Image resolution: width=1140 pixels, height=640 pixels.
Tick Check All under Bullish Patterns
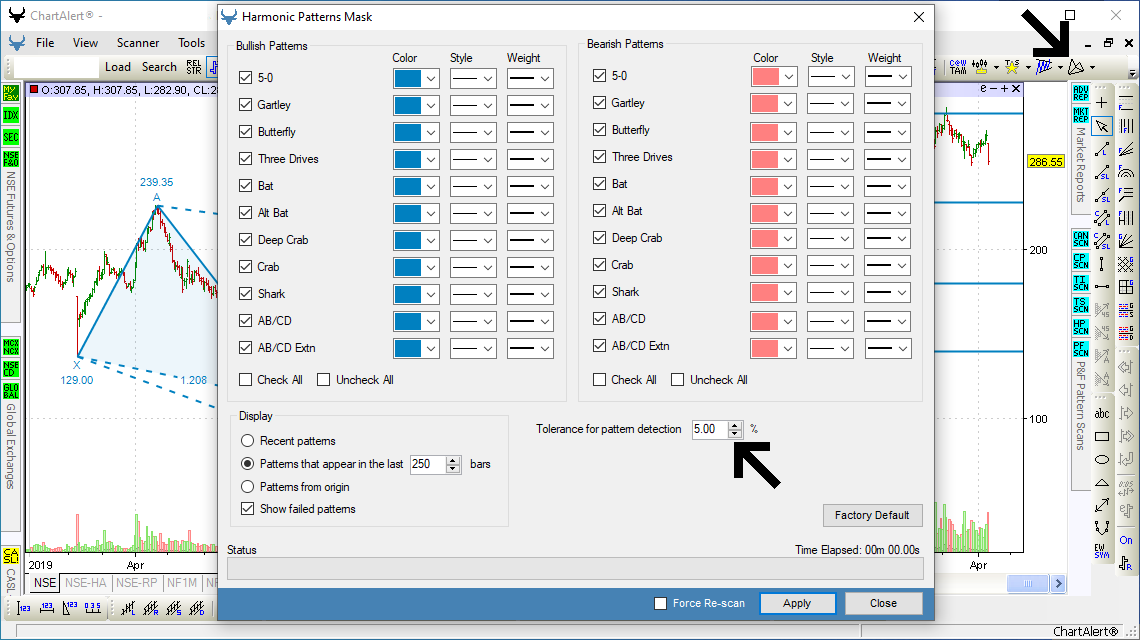246,380
